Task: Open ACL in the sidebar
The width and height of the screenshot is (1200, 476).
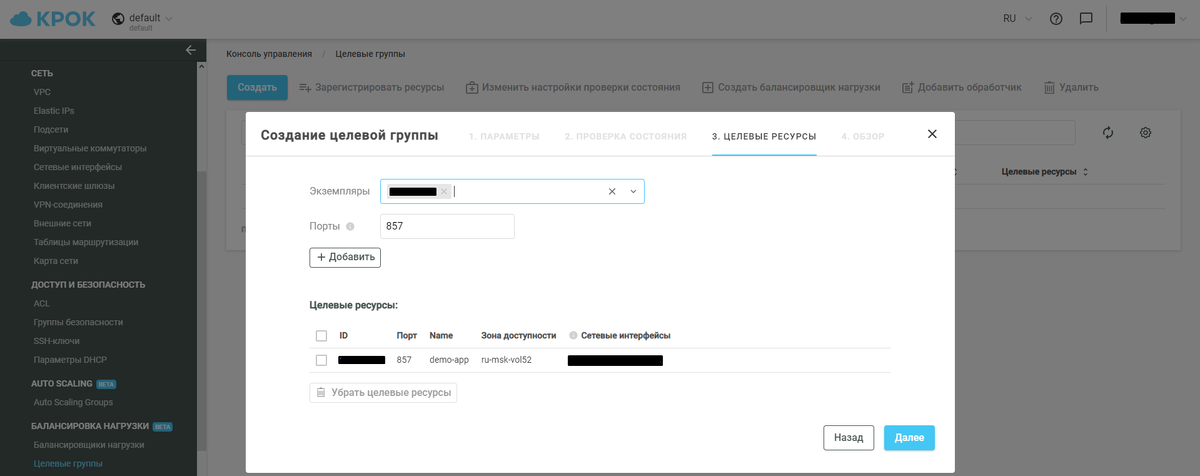Action: point(42,303)
